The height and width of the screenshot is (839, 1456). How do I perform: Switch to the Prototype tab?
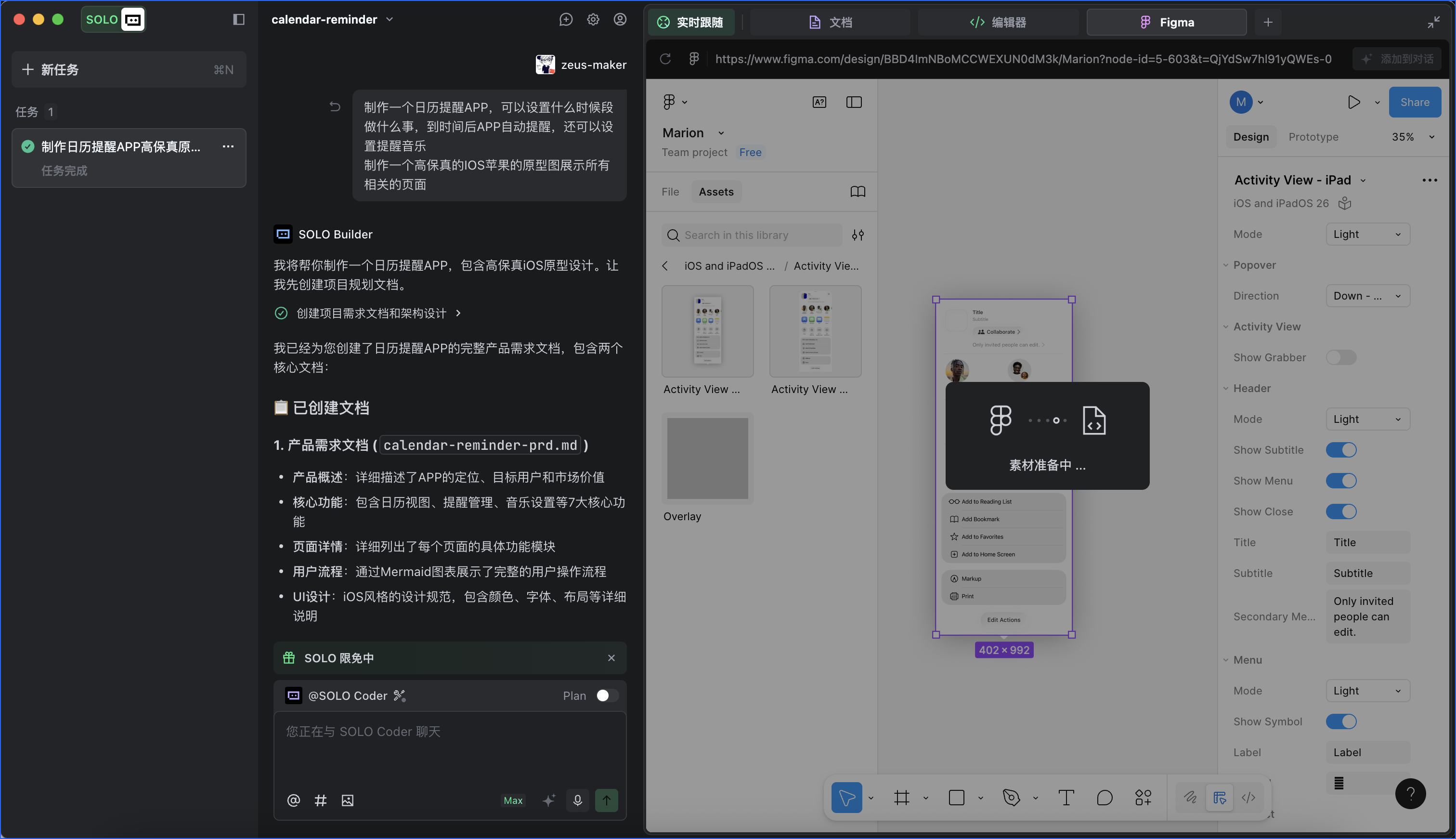pyautogui.click(x=1313, y=137)
